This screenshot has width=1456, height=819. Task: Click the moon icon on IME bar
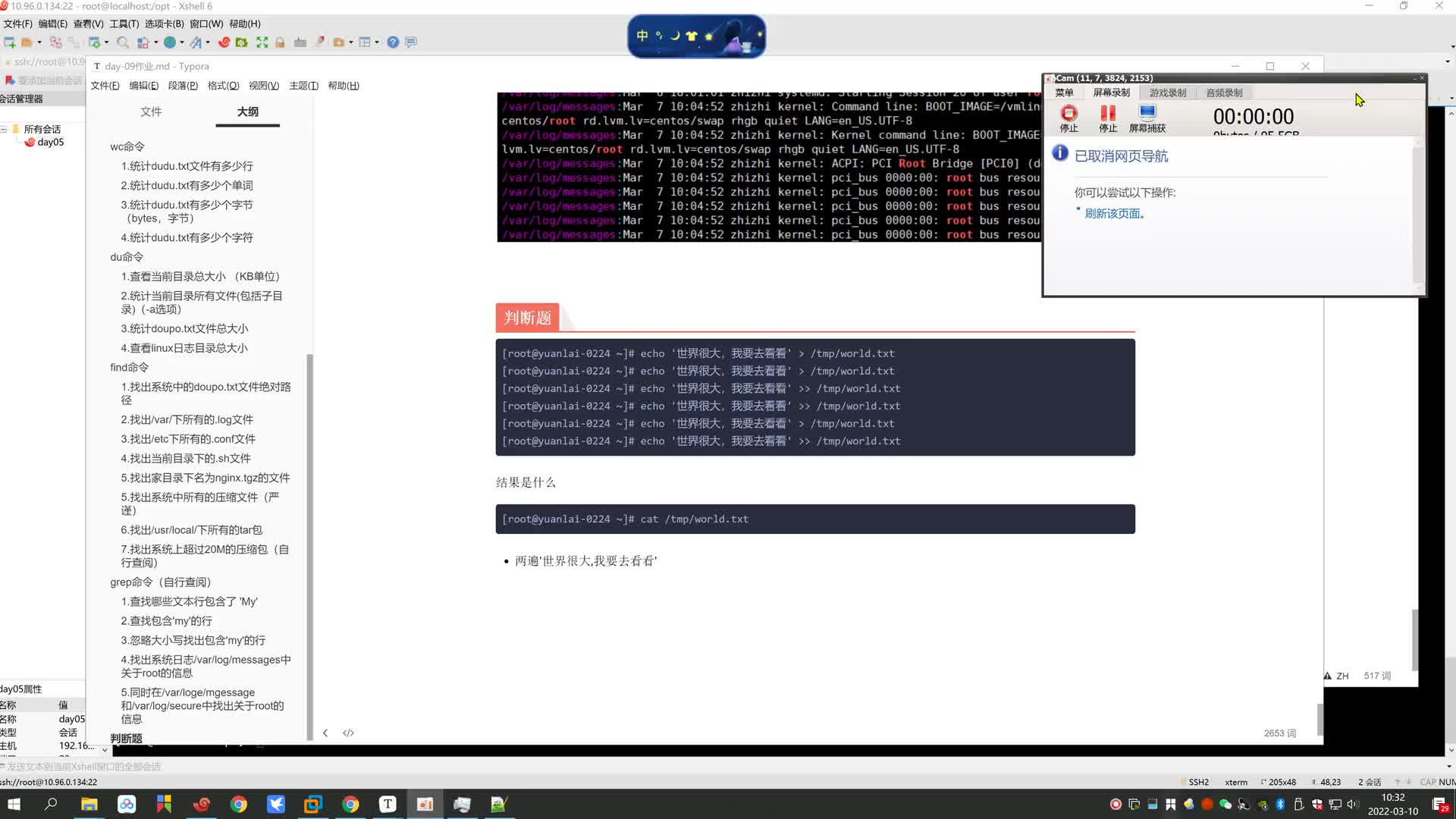tap(675, 36)
